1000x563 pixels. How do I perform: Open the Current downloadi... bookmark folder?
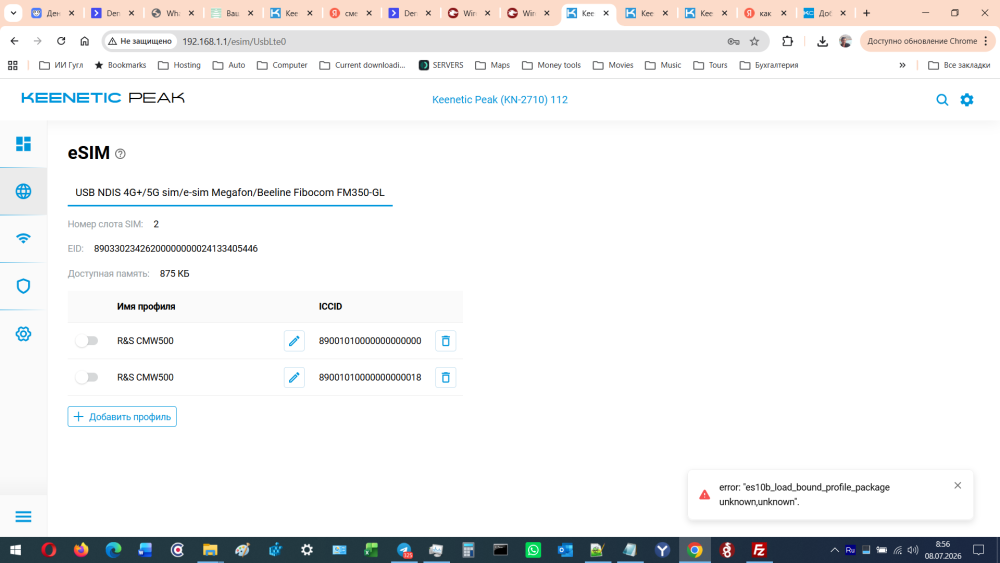(x=362, y=65)
